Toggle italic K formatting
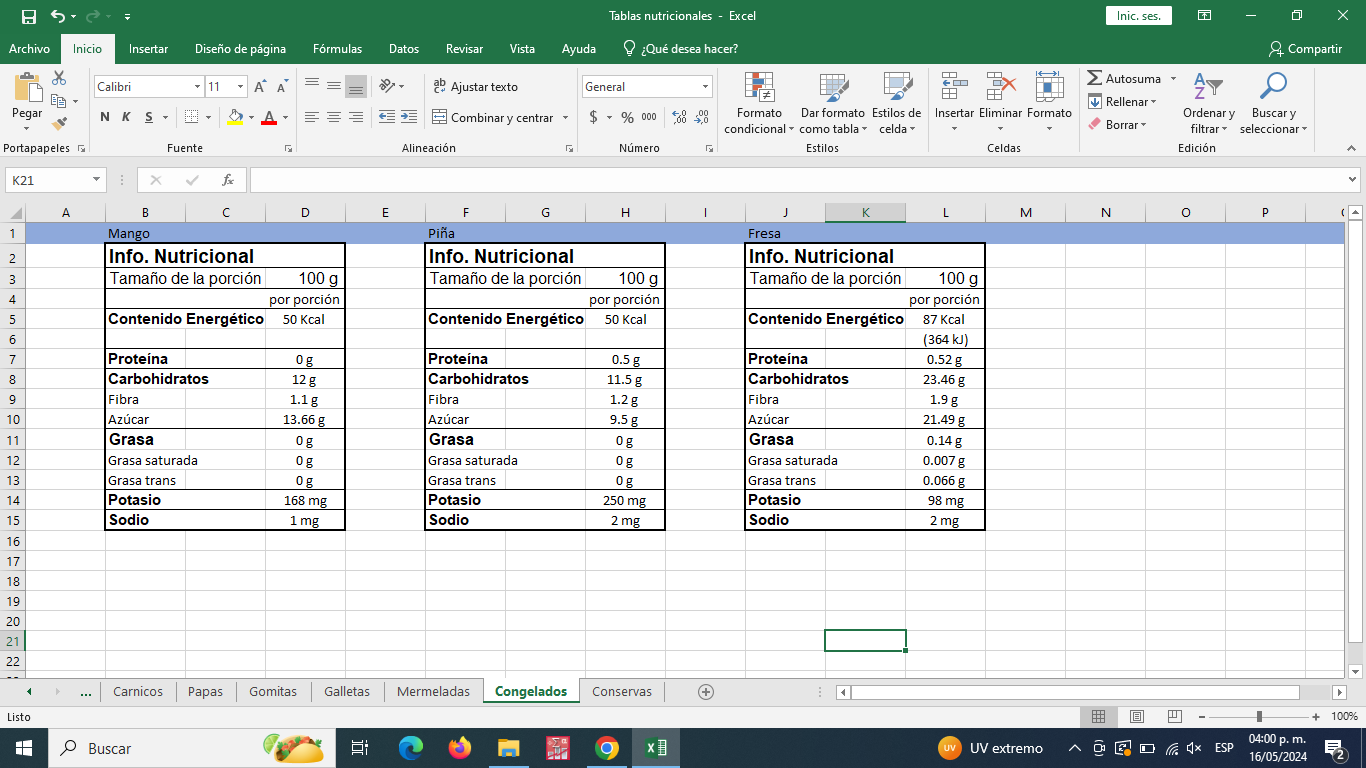This screenshot has height=768, width=1366. 126,117
